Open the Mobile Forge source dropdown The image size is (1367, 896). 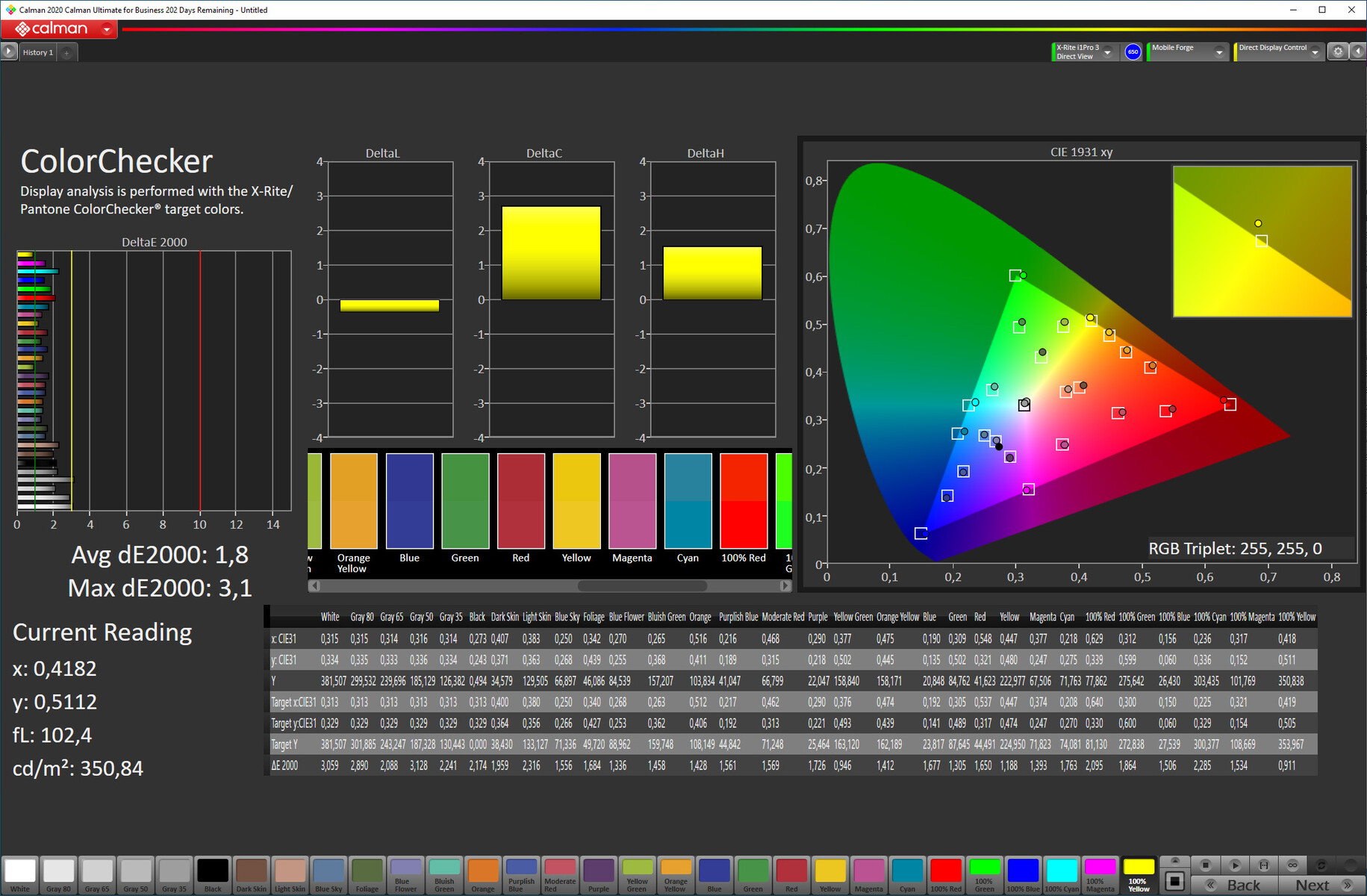coord(1219,52)
